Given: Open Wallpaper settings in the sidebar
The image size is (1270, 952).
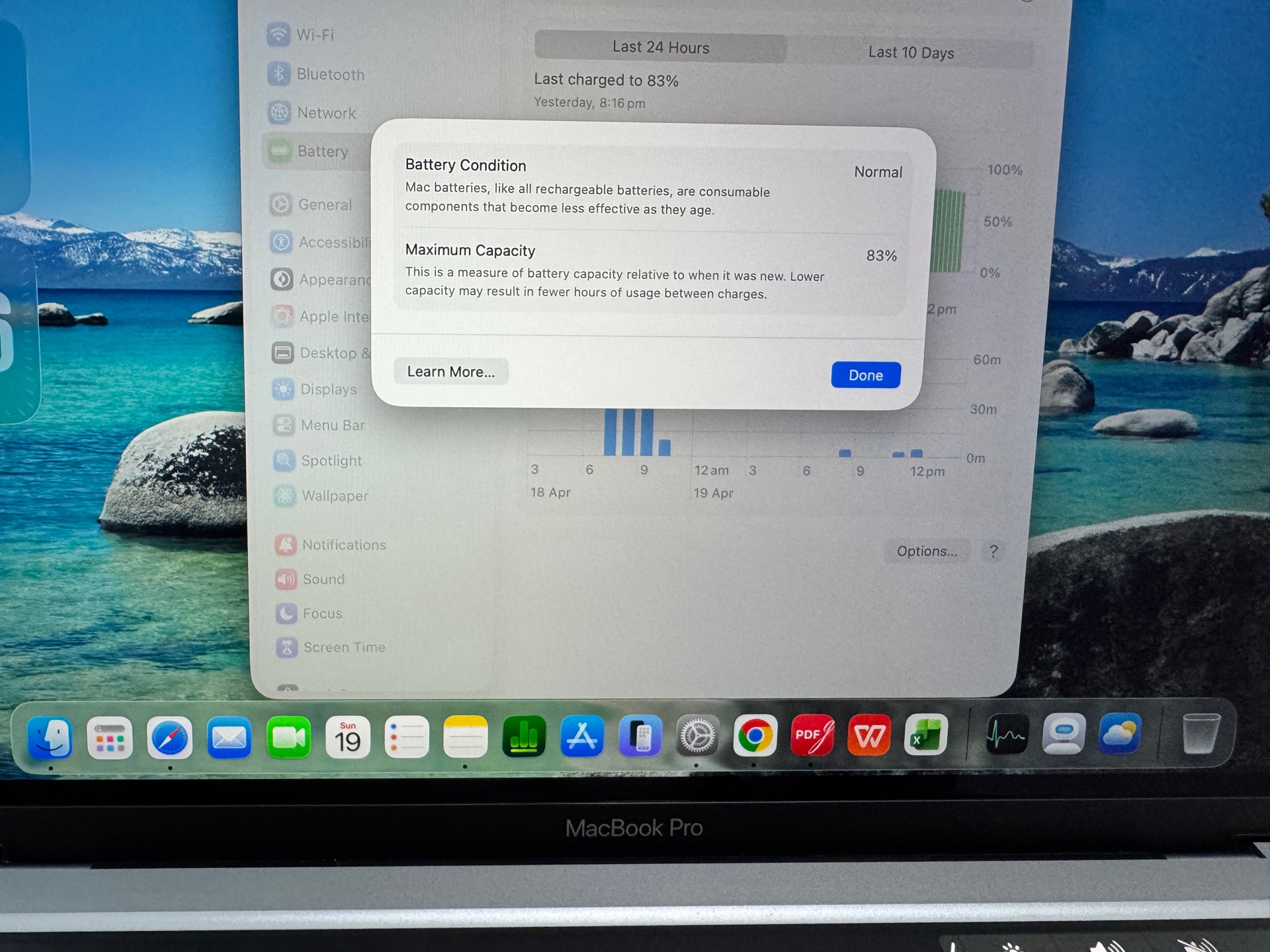Looking at the screenshot, I should click(321, 495).
